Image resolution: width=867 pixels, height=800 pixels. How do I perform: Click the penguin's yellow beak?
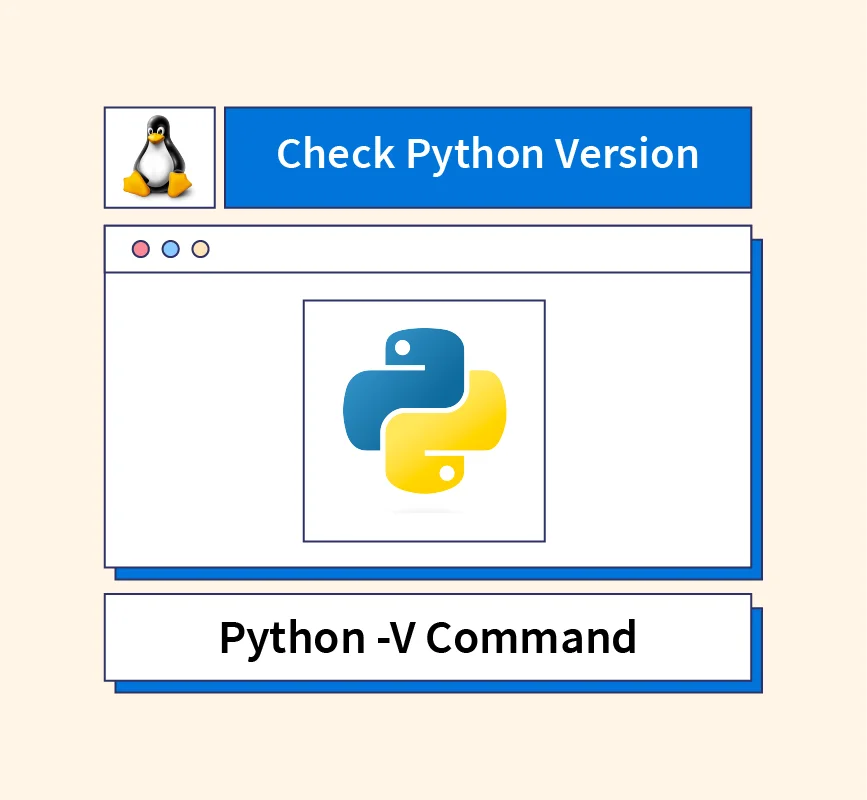pos(157,137)
